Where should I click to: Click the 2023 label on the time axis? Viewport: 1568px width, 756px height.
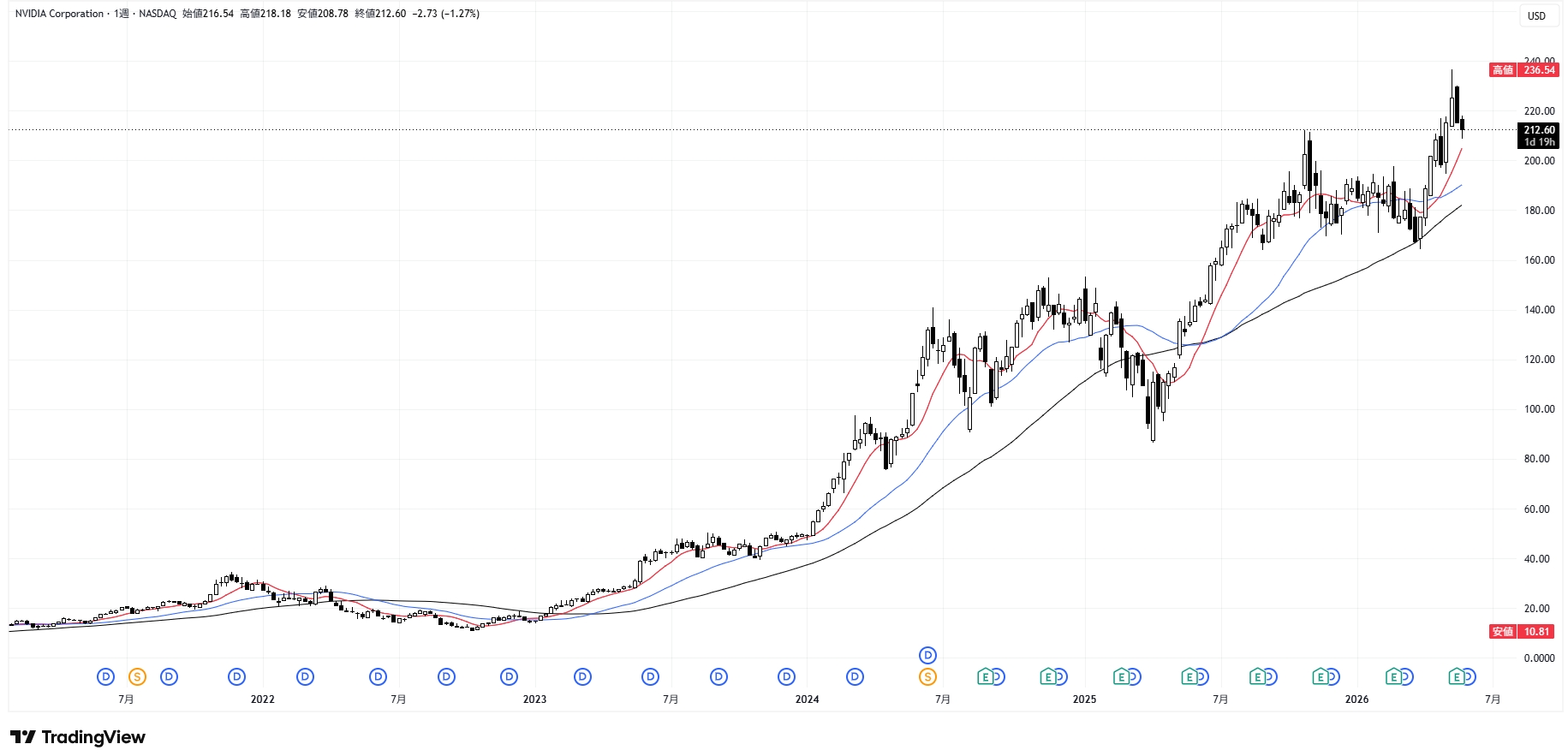(x=534, y=699)
